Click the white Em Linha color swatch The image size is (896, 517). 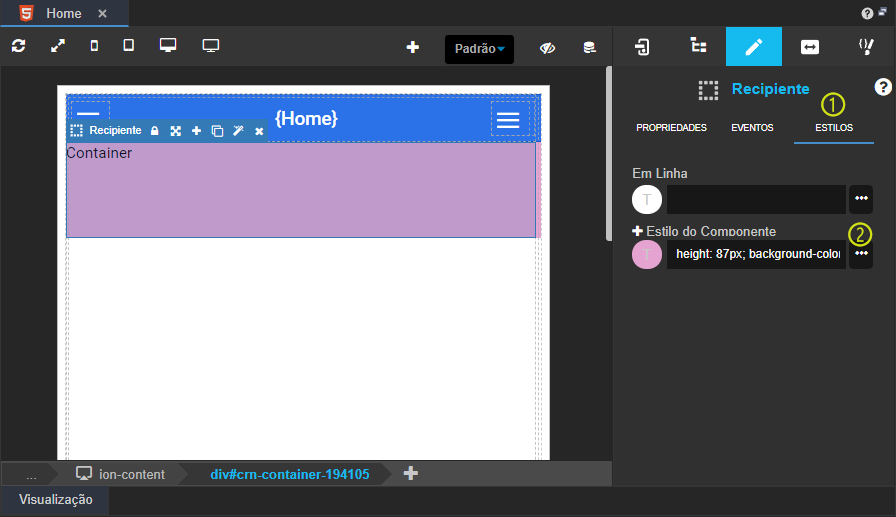tap(647, 199)
